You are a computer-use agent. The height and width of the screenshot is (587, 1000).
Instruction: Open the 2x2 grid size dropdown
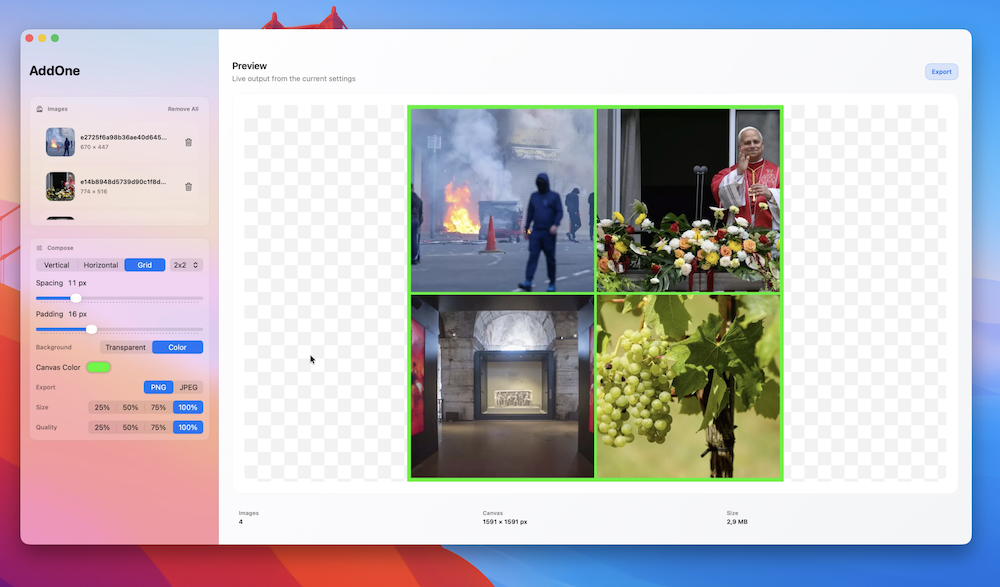[x=186, y=265]
